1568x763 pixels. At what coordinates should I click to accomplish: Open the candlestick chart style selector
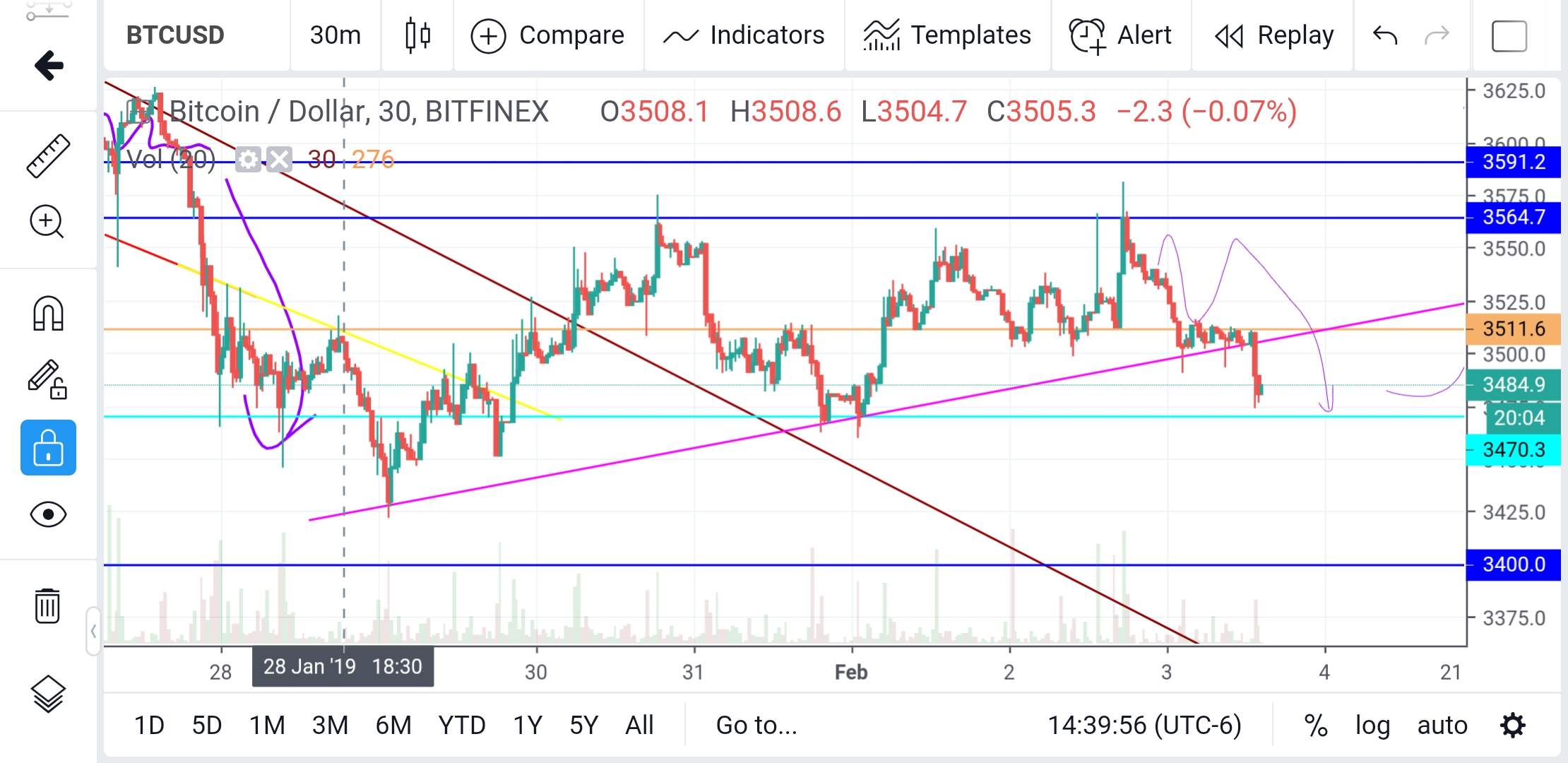point(417,35)
